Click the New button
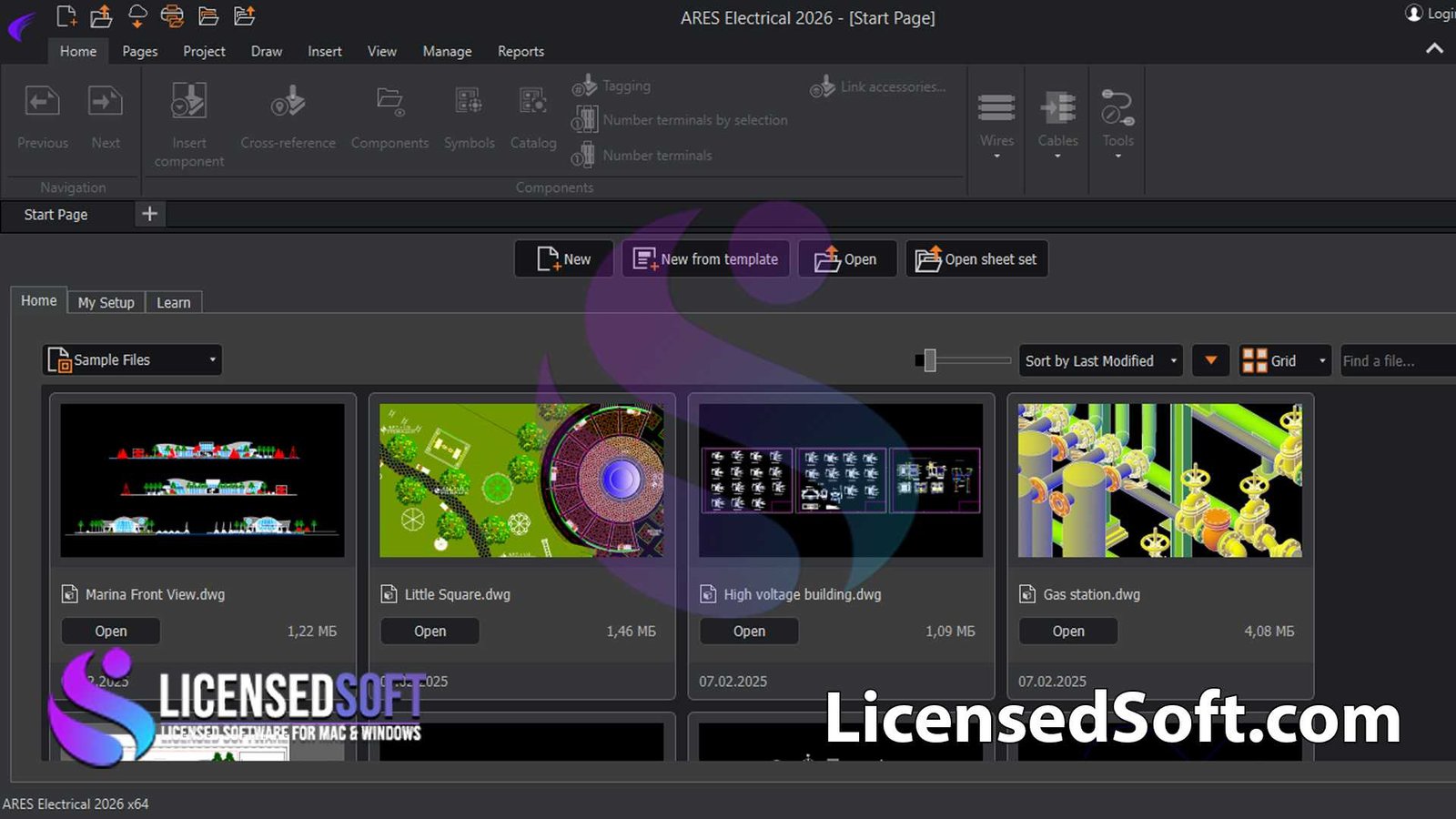The height and width of the screenshot is (819, 1456). click(563, 258)
